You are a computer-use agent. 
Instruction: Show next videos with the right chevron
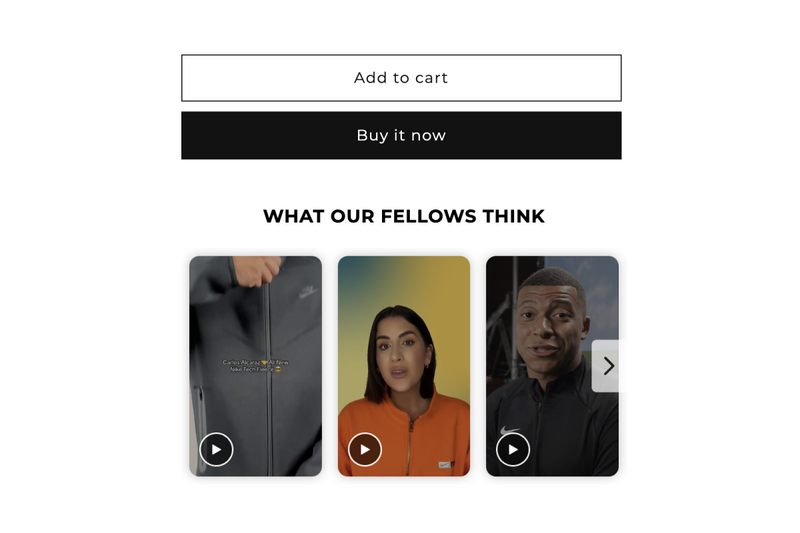click(x=608, y=366)
